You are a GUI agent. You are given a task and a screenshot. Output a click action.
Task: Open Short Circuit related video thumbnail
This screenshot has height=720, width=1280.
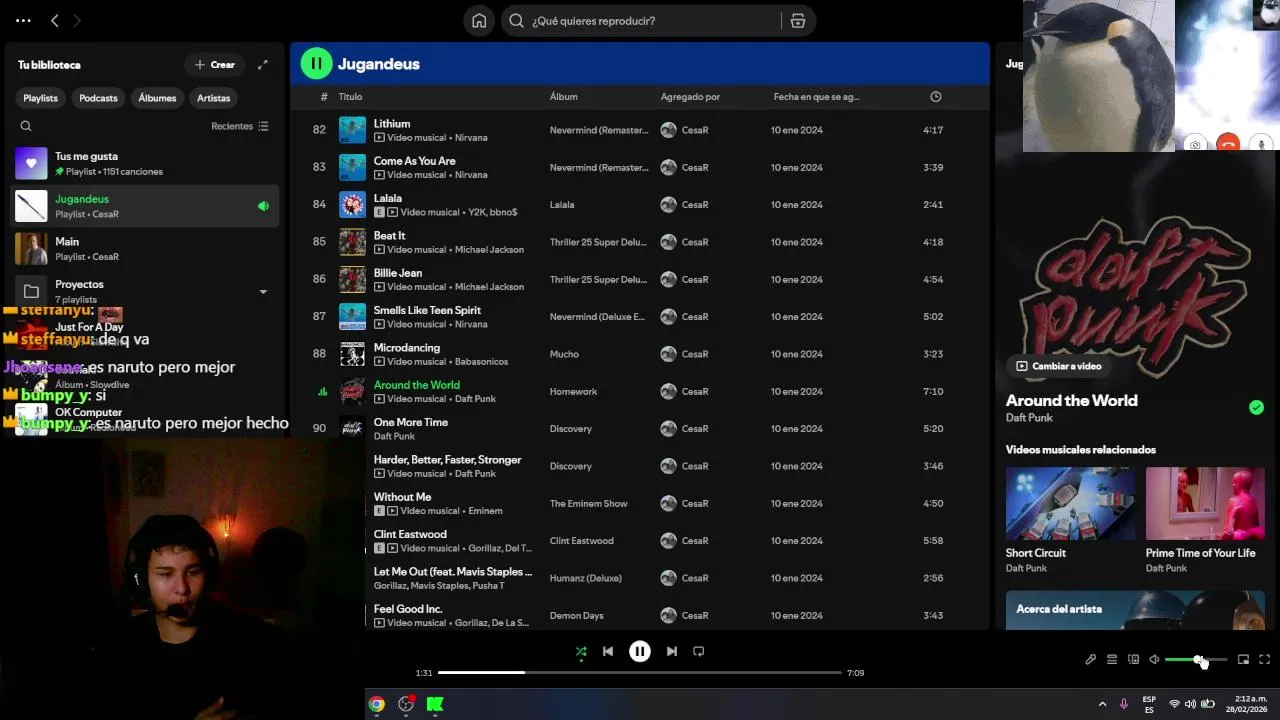(x=1070, y=503)
